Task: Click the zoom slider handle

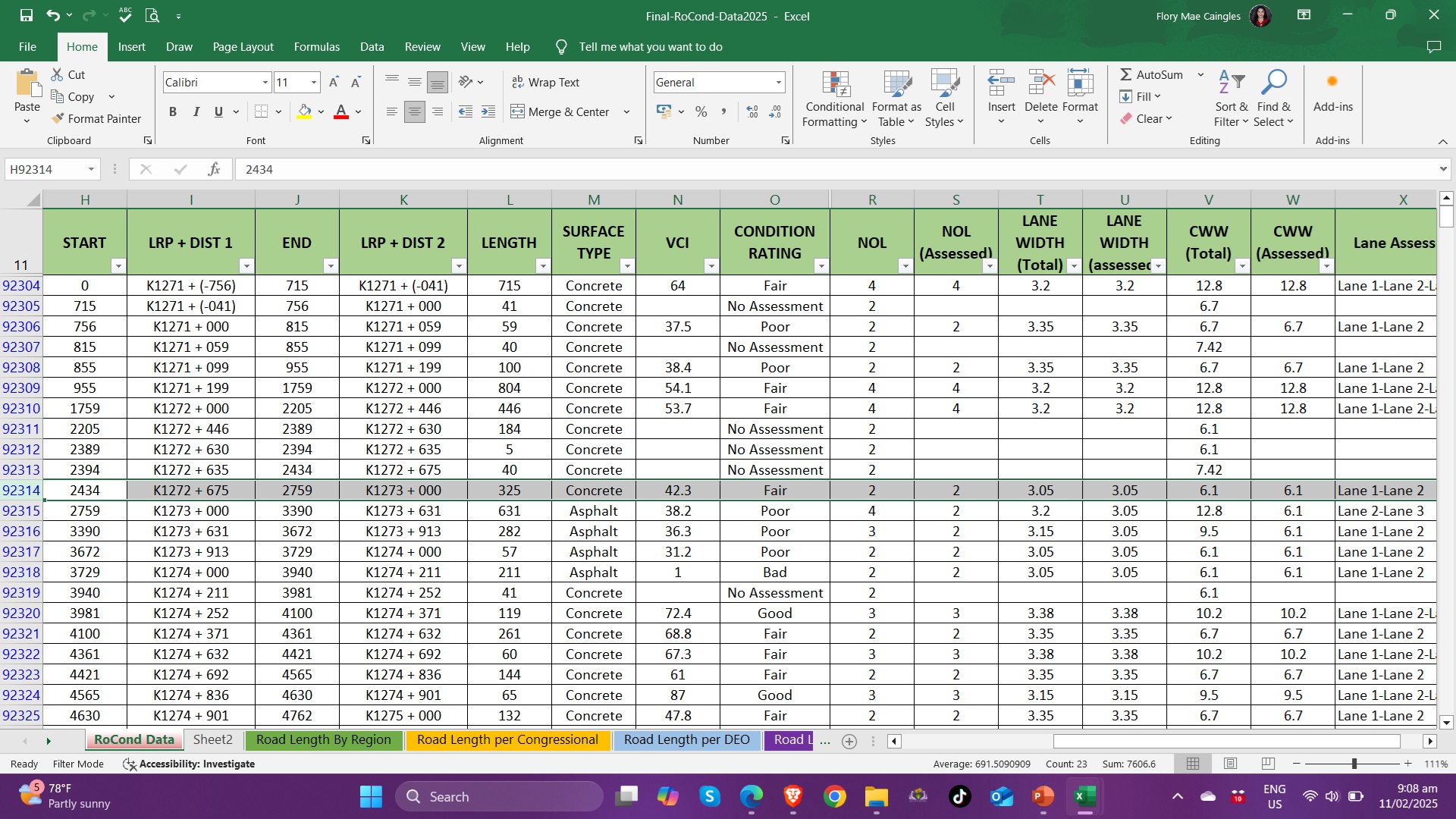Action: point(1354,764)
